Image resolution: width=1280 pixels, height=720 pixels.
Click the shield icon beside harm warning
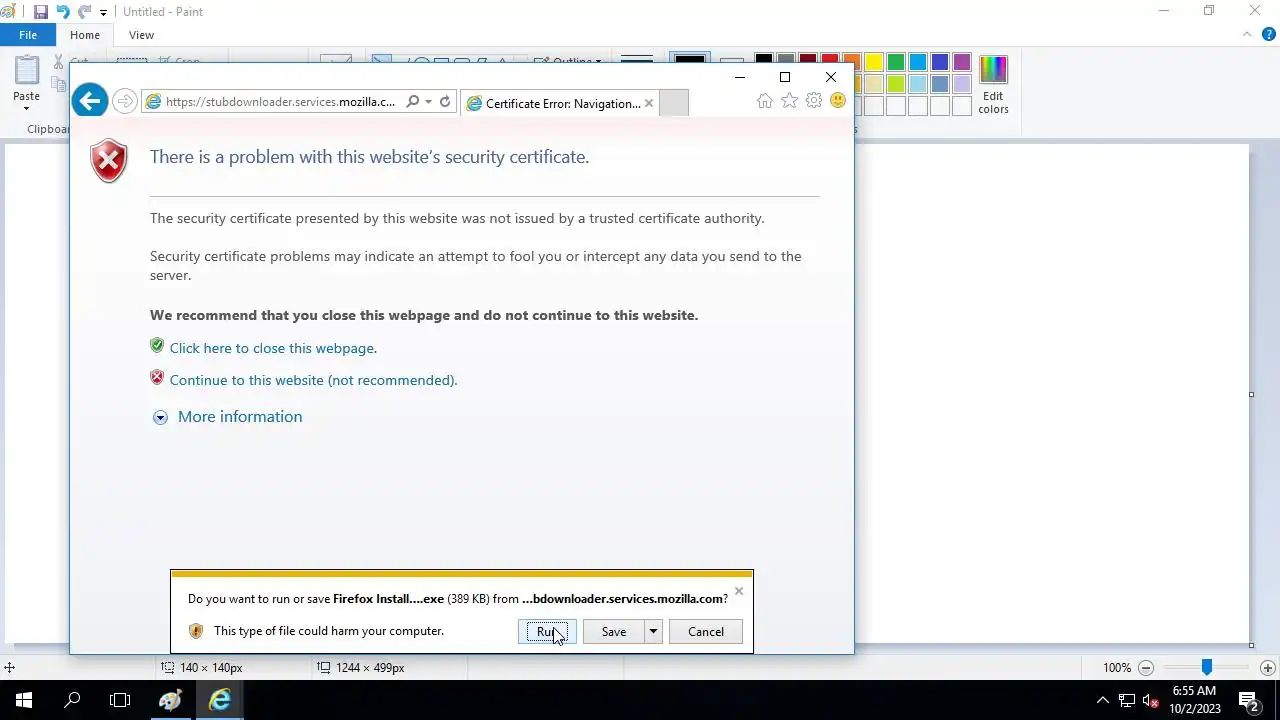[x=196, y=631]
